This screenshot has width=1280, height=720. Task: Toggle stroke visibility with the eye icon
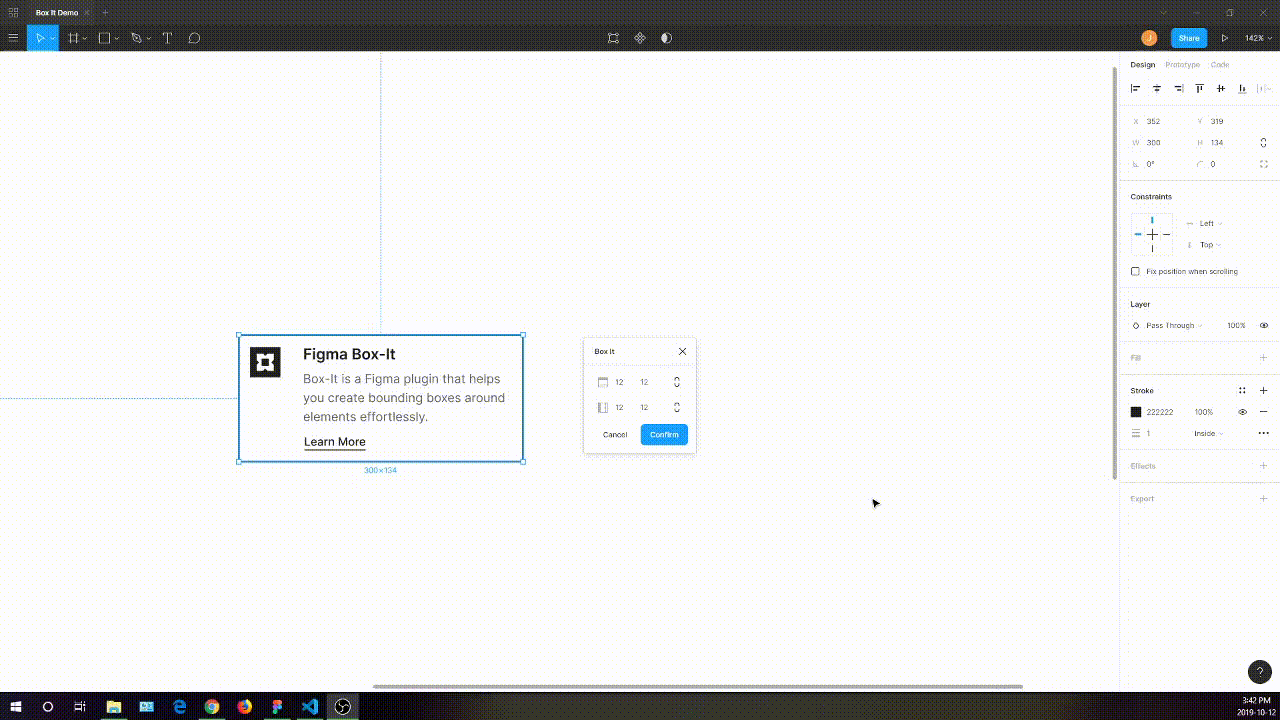[1242, 411]
